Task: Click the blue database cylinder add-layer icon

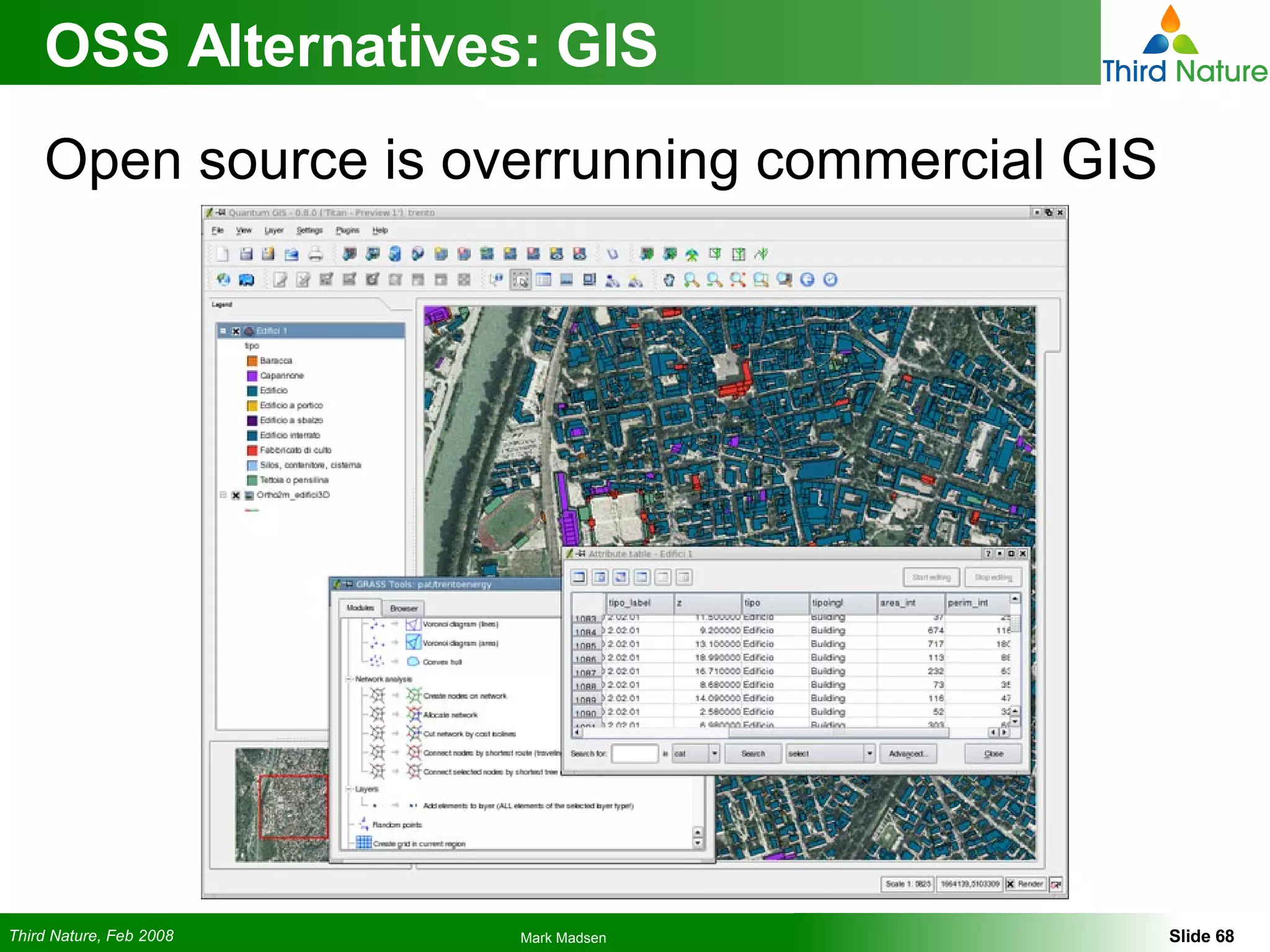Action: click(395, 253)
